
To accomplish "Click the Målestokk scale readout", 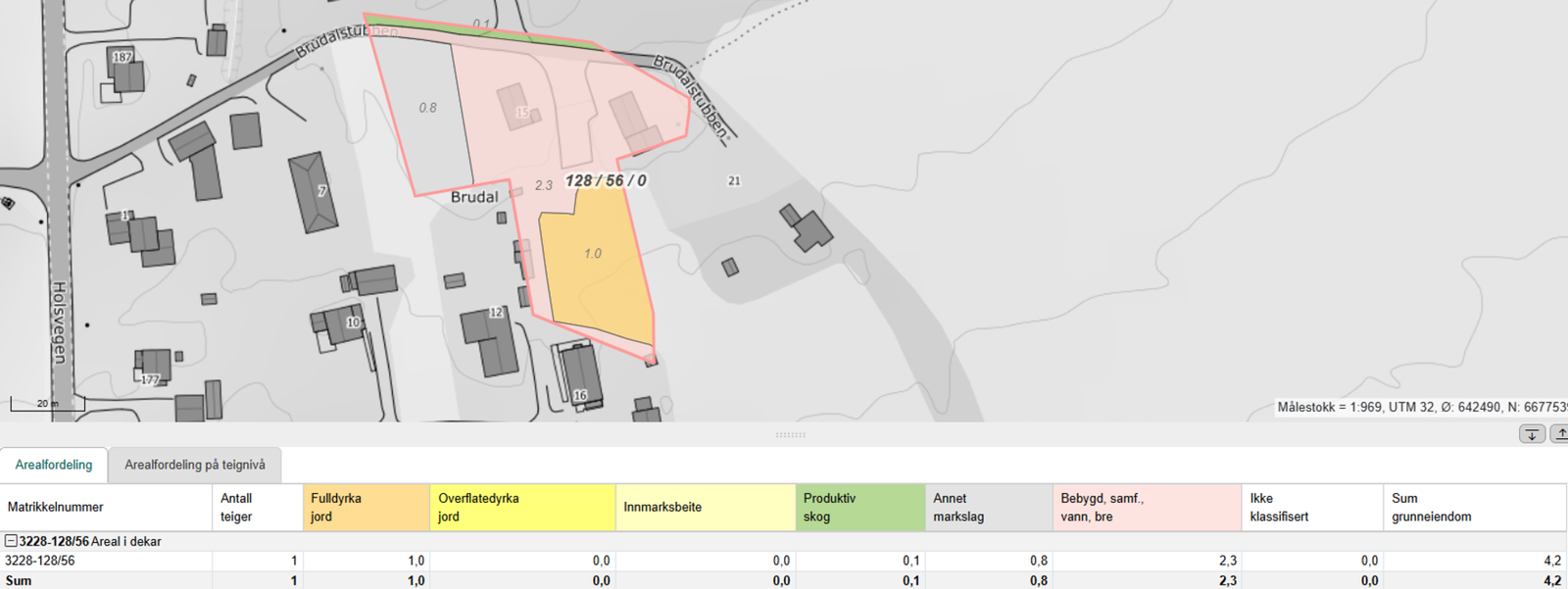I will tap(1421, 407).
